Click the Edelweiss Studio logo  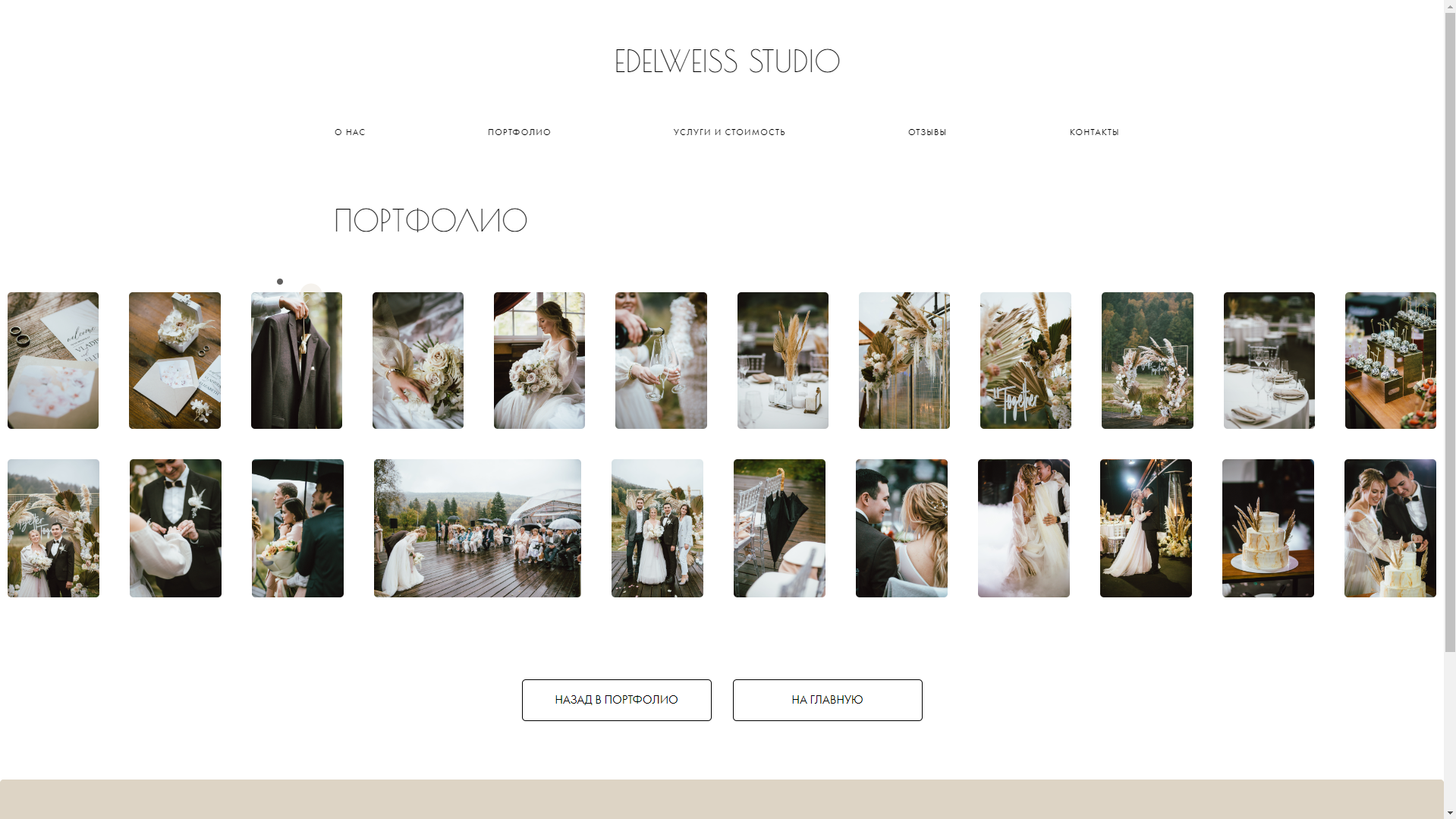click(727, 61)
